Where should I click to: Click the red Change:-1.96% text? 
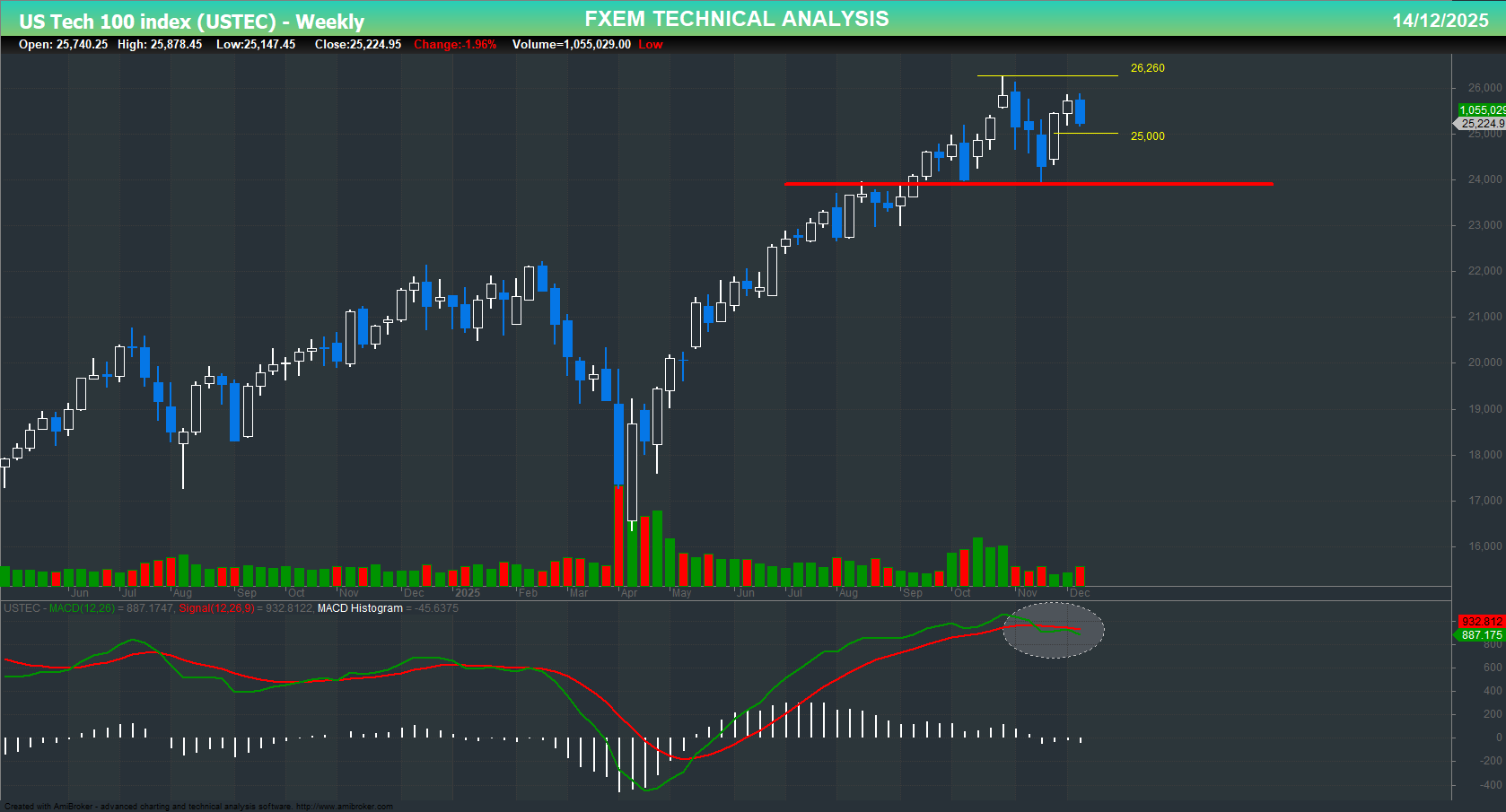point(453,44)
